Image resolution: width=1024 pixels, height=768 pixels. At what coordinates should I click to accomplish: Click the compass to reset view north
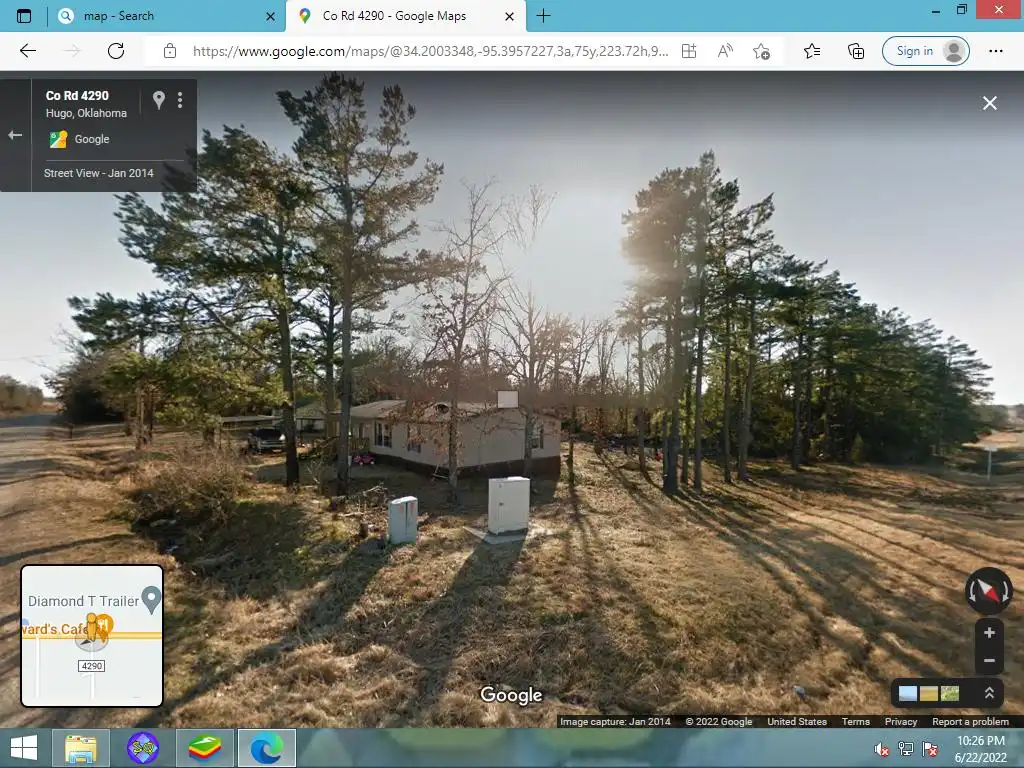pos(988,590)
